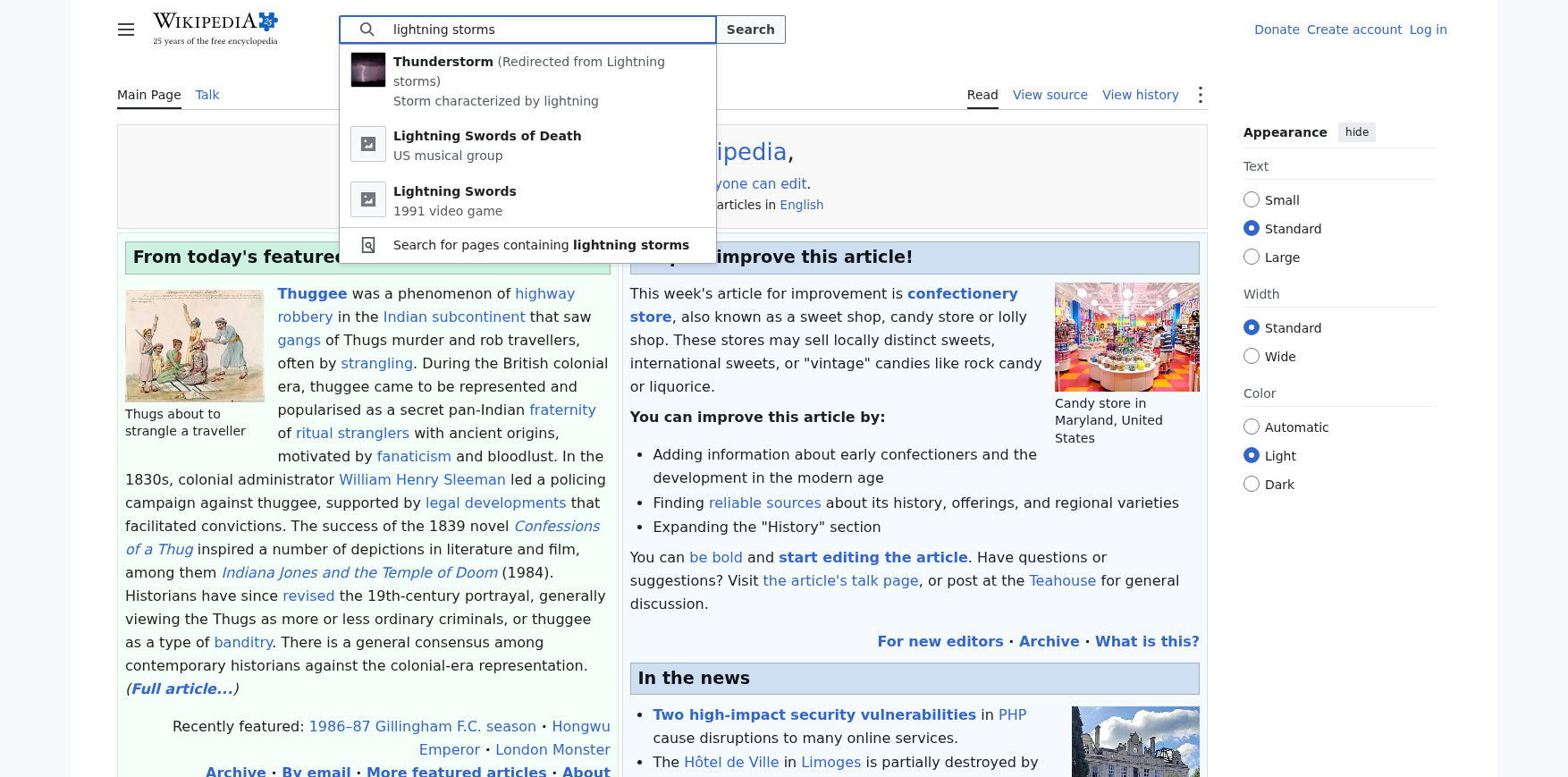Click the Wikipedia logo
Viewport: 1568px width, 777px height.
[215, 29]
